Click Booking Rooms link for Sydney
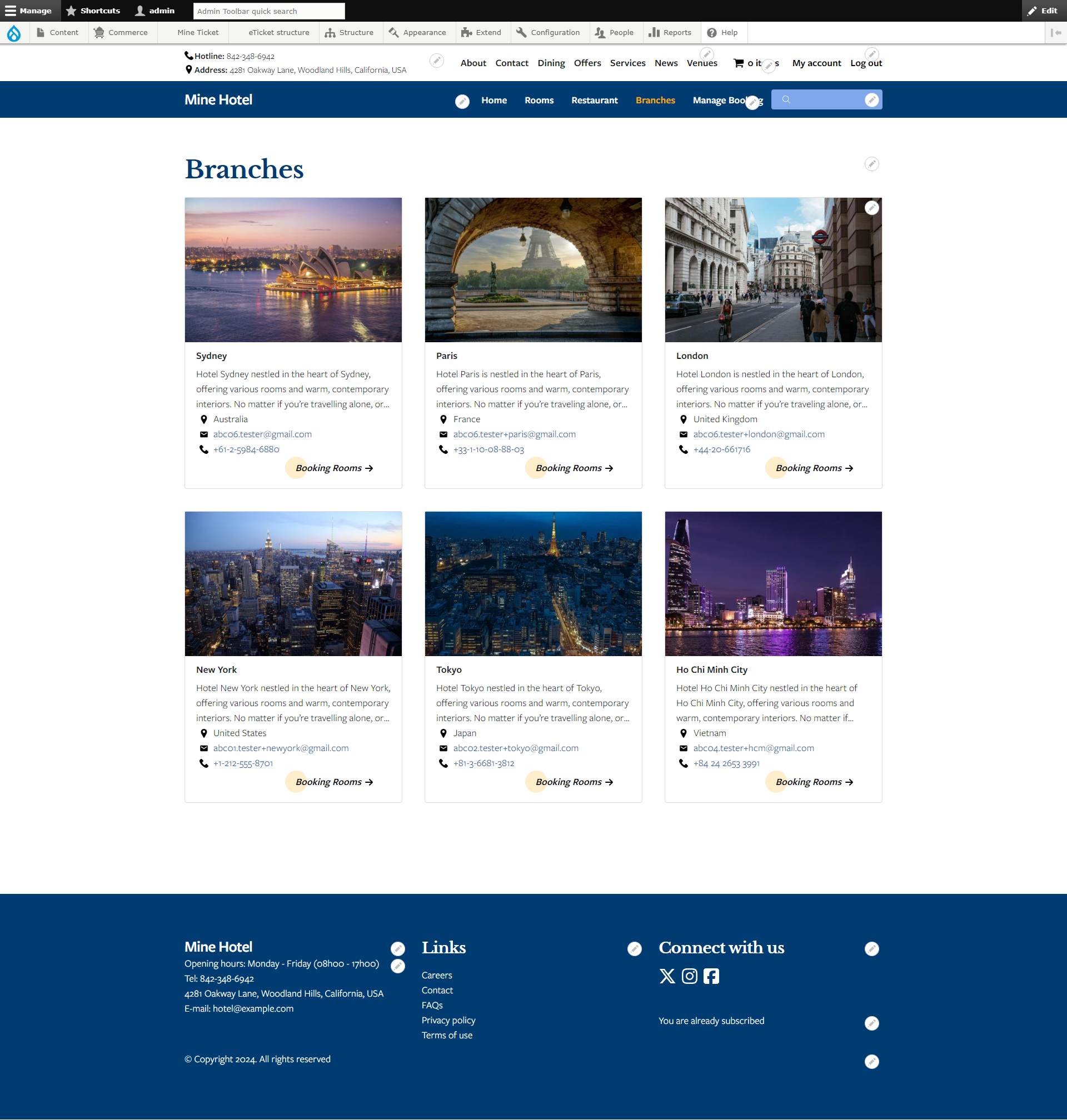This screenshot has height=1120, width=1067. (x=334, y=468)
